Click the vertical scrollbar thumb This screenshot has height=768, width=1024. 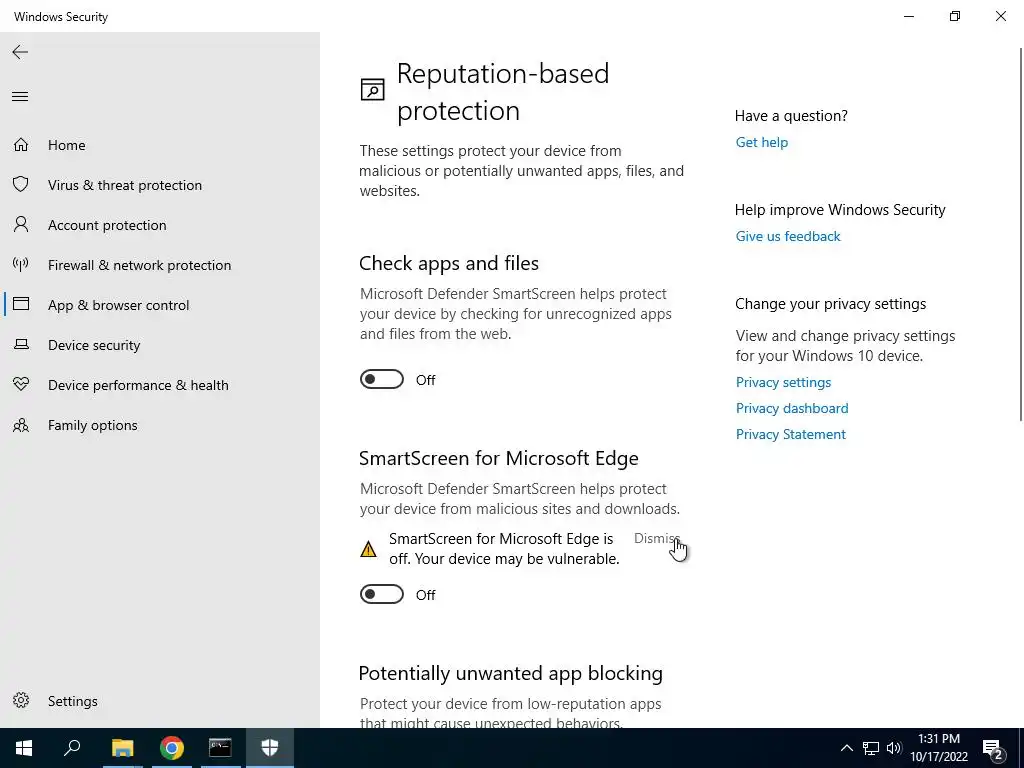(x=1020, y=235)
